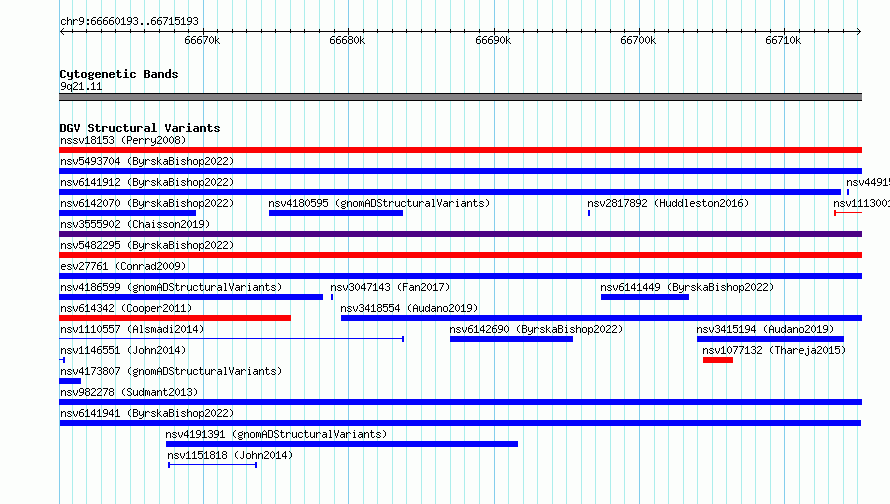Open nsv982278 (Sudmant2013) label
The width and height of the screenshot is (890, 504).
click(129, 392)
